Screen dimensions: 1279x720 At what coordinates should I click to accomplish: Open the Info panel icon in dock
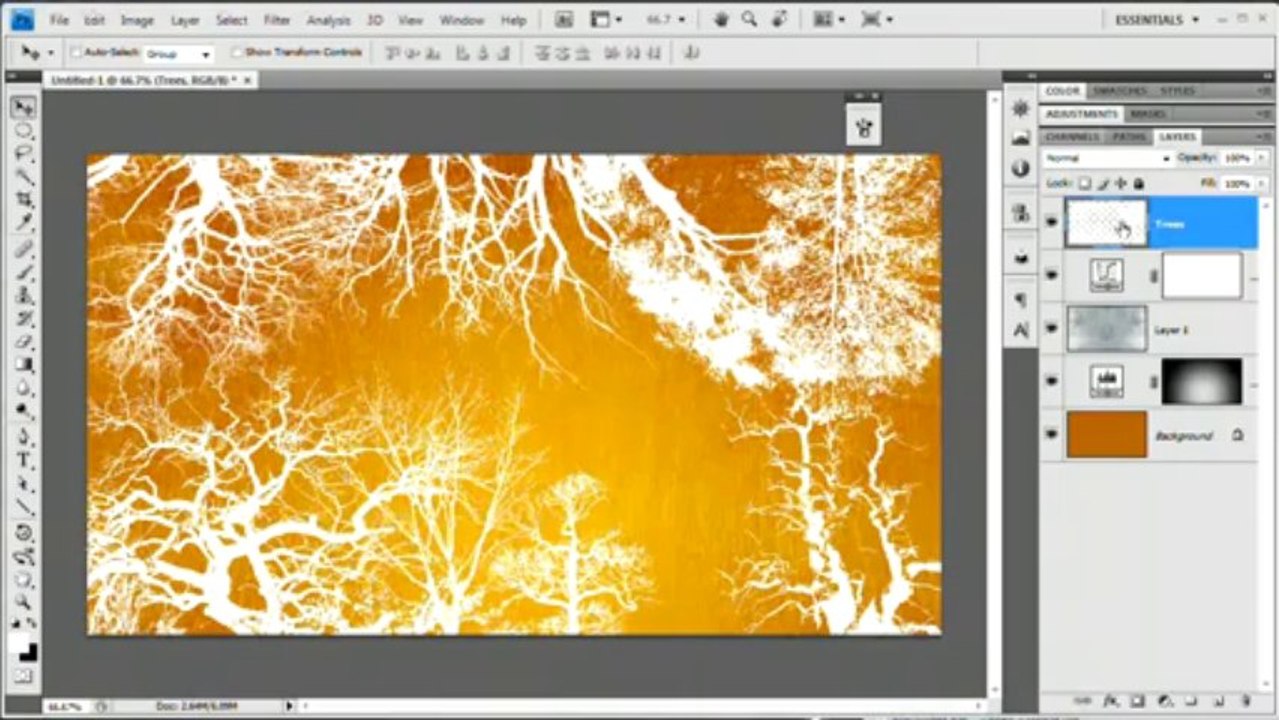pos(1020,168)
